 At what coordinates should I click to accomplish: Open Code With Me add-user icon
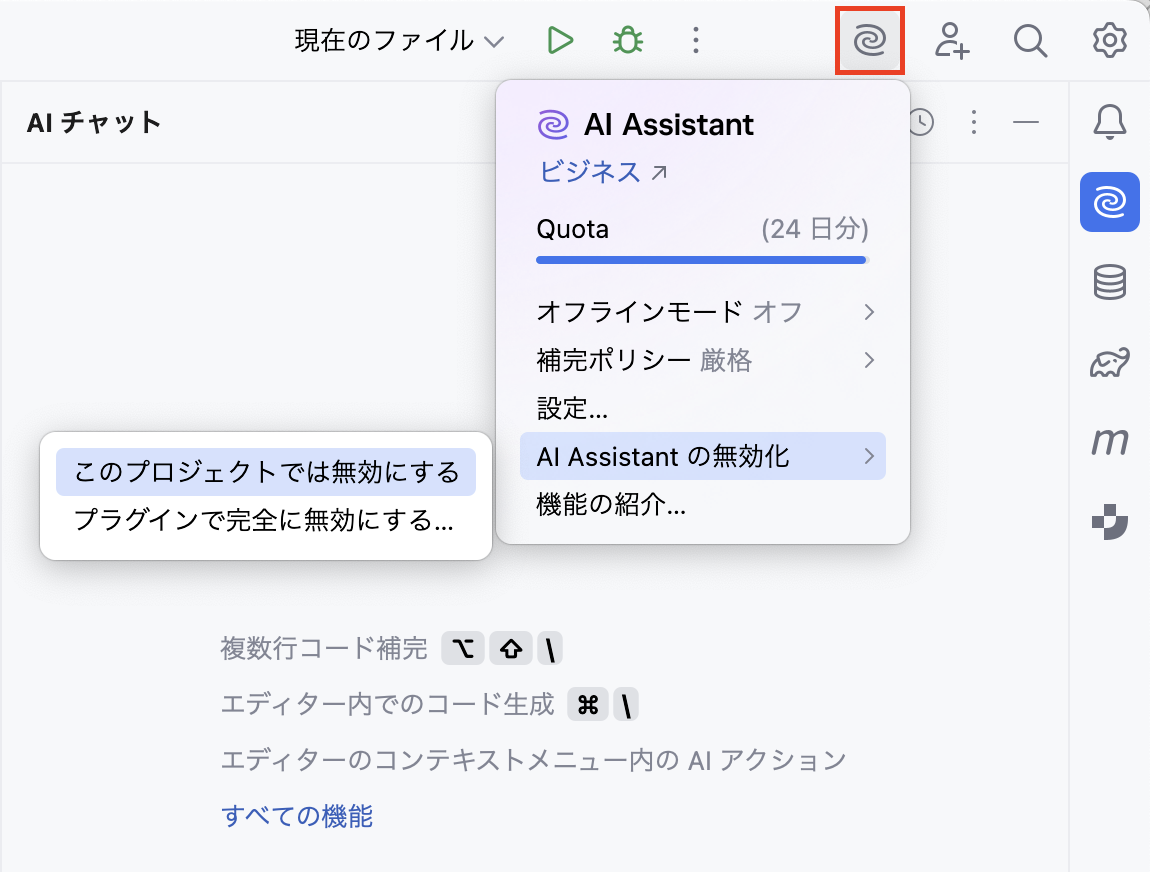click(x=951, y=40)
